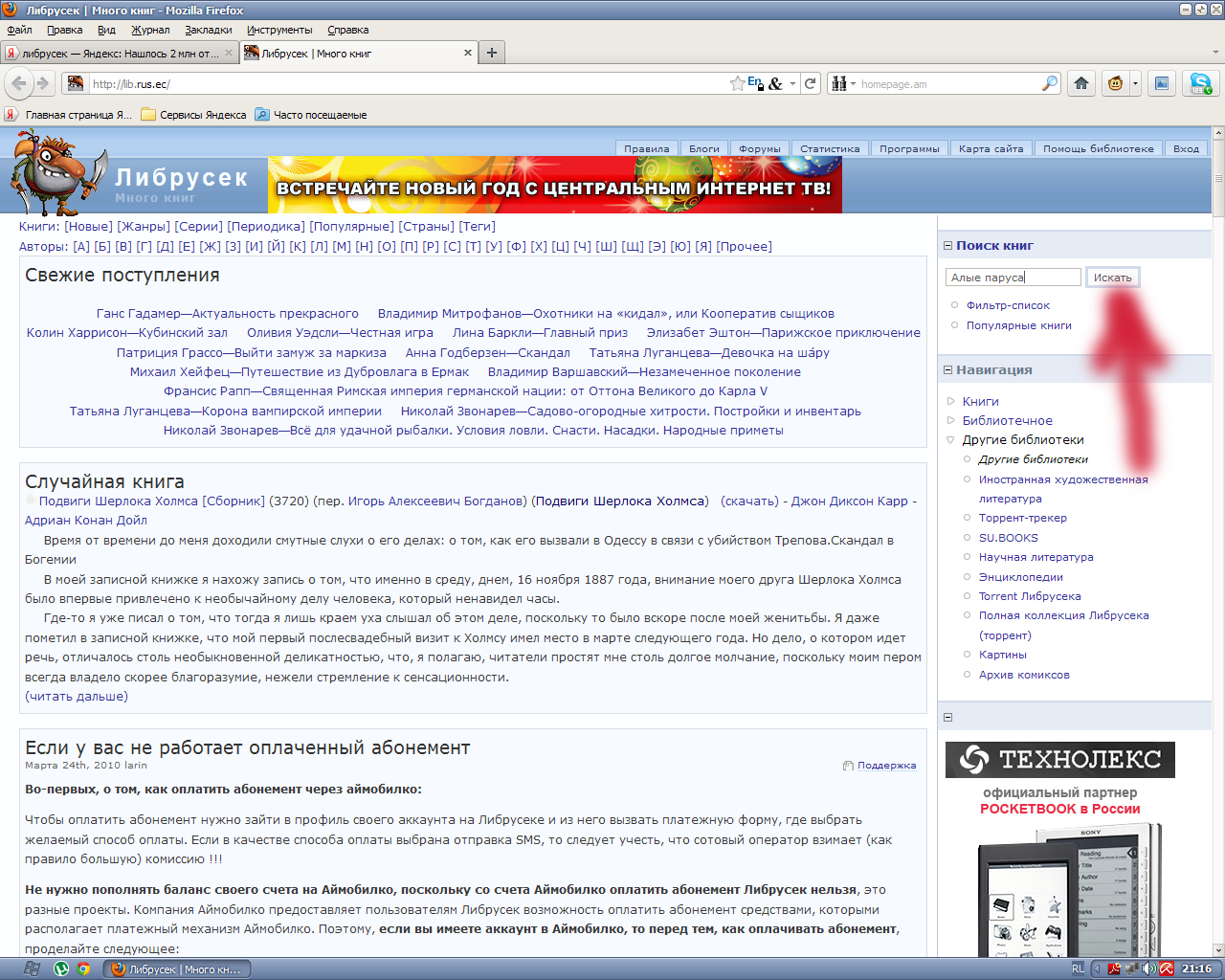Open the Карта сайта tab
The height and width of the screenshot is (980, 1225).
[991, 148]
